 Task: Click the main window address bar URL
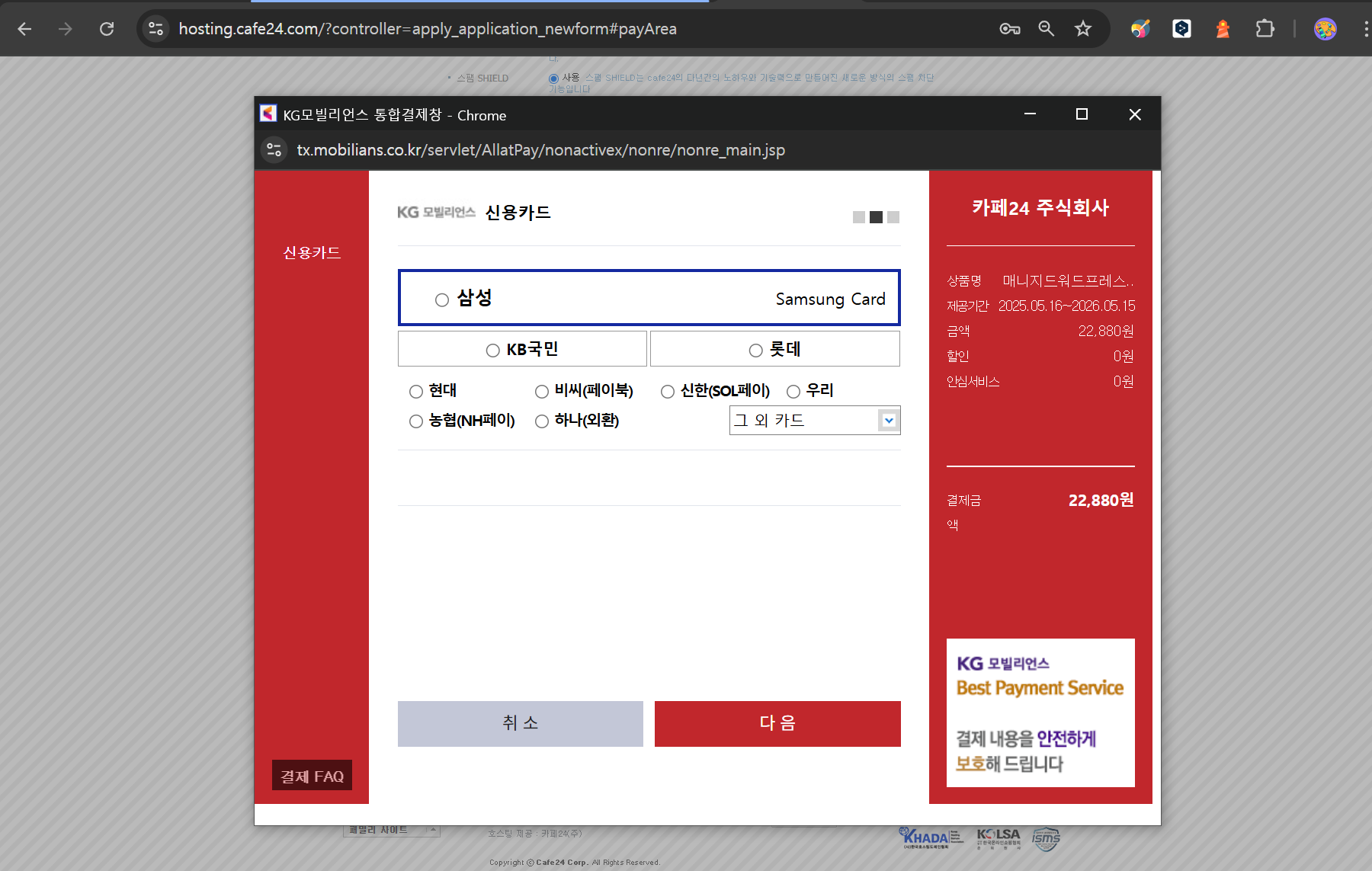[428, 29]
